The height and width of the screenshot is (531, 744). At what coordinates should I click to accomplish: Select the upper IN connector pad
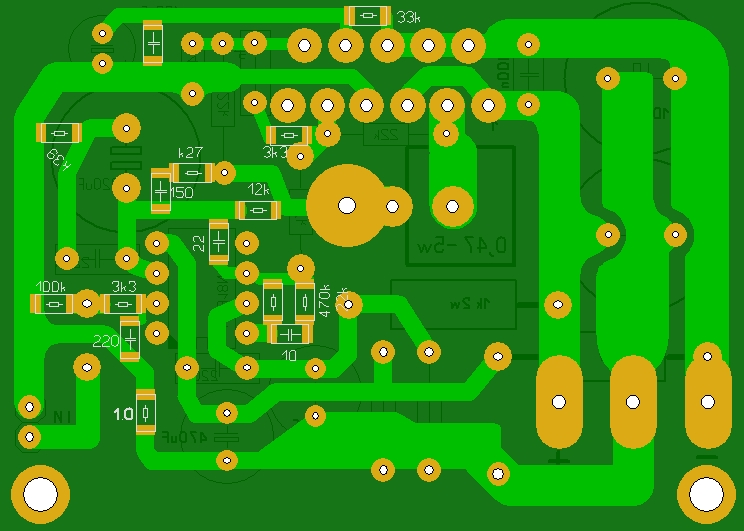point(29,407)
